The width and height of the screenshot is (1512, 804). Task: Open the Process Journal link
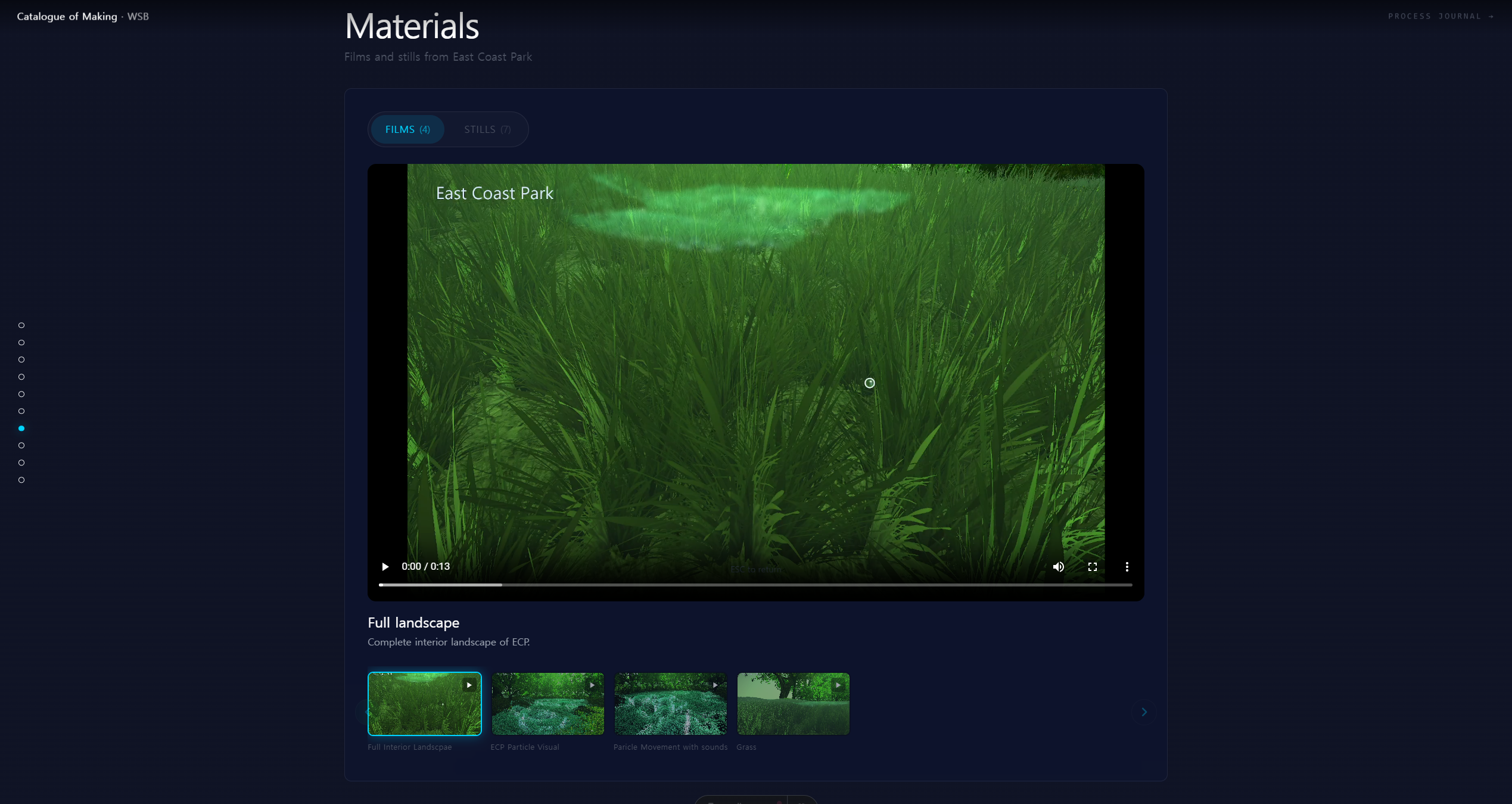click(x=1441, y=16)
